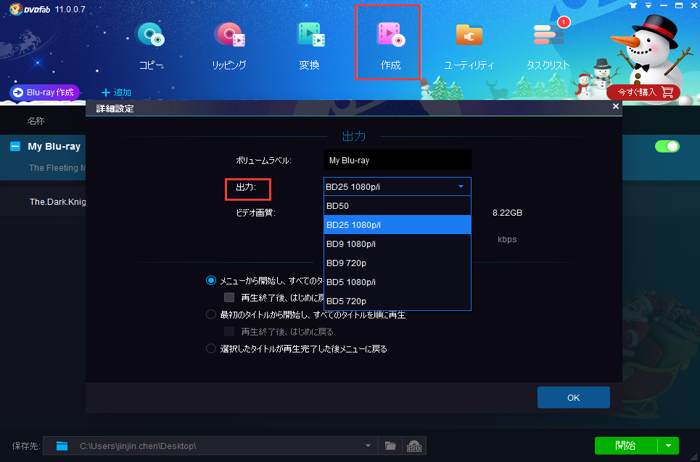Select BD9 1080p/i from the output list
700x462 pixels.
click(397, 244)
